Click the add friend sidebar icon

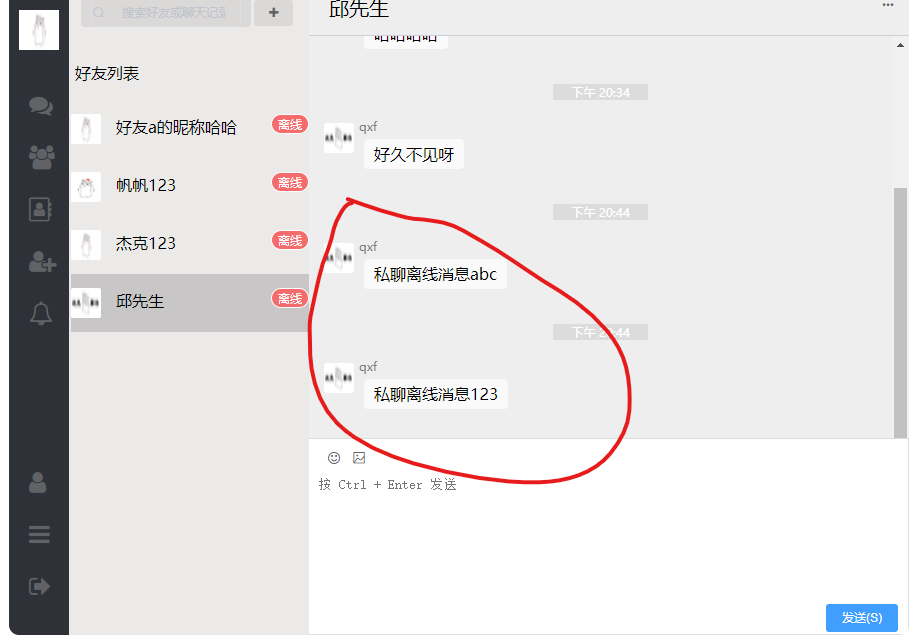[x=42, y=261]
